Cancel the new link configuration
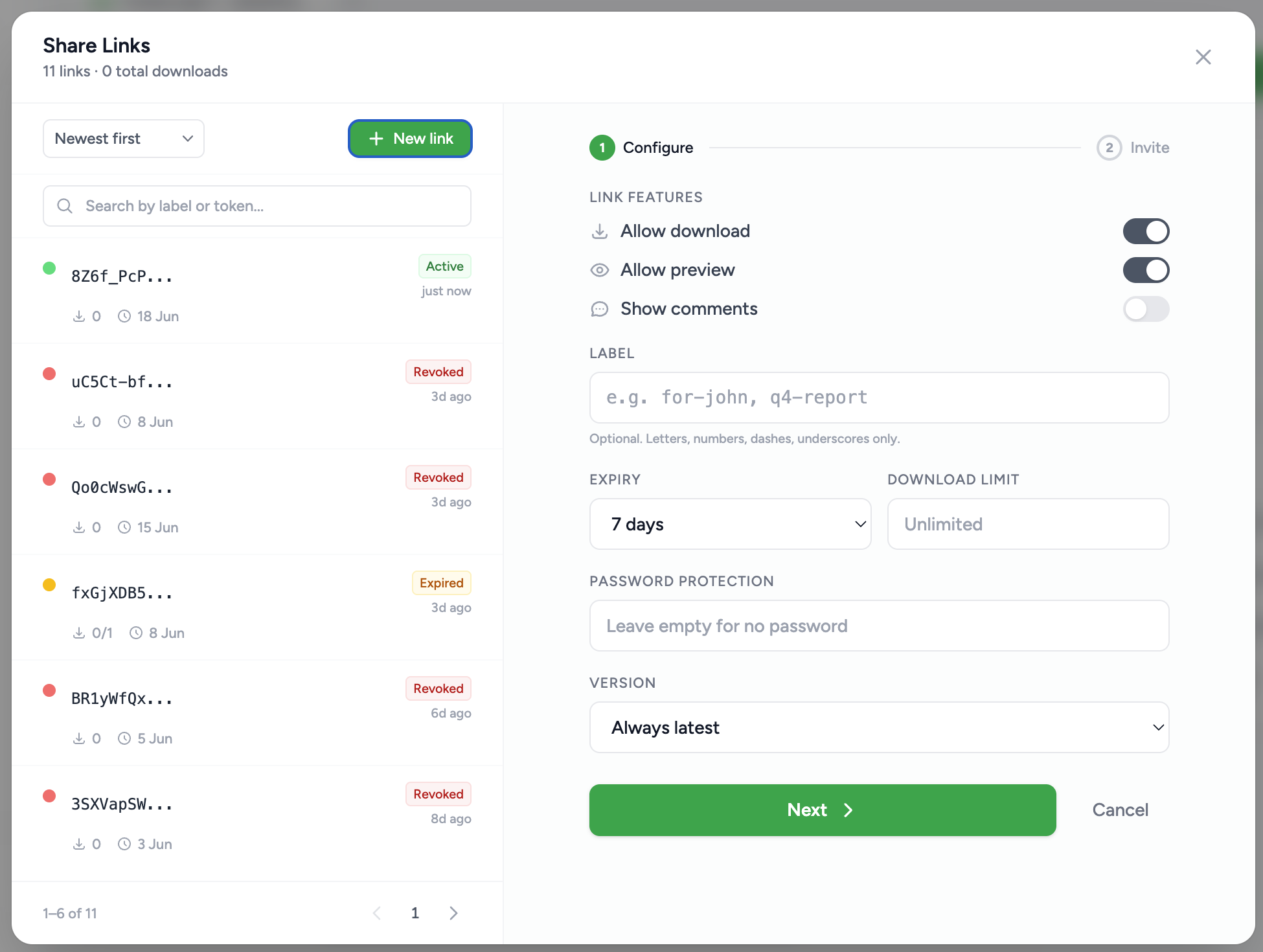Viewport: 1263px width, 952px height. tap(1120, 810)
